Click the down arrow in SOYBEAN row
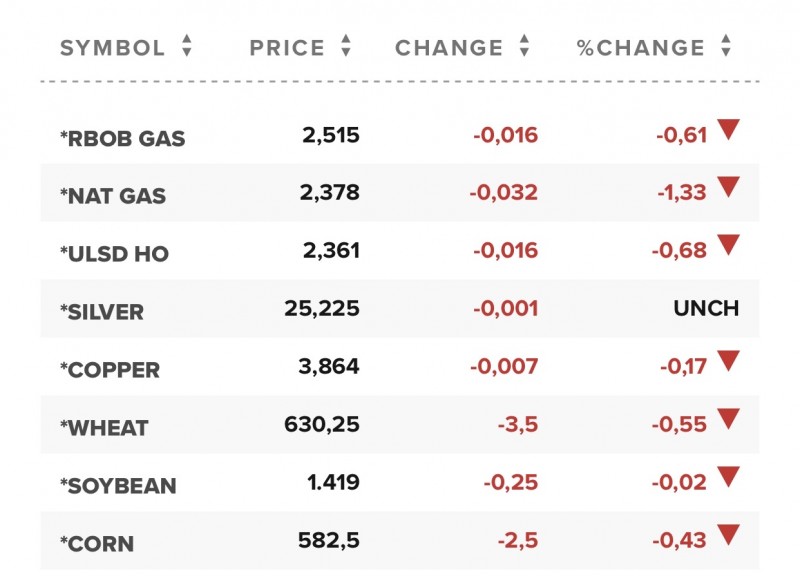 (728, 477)
